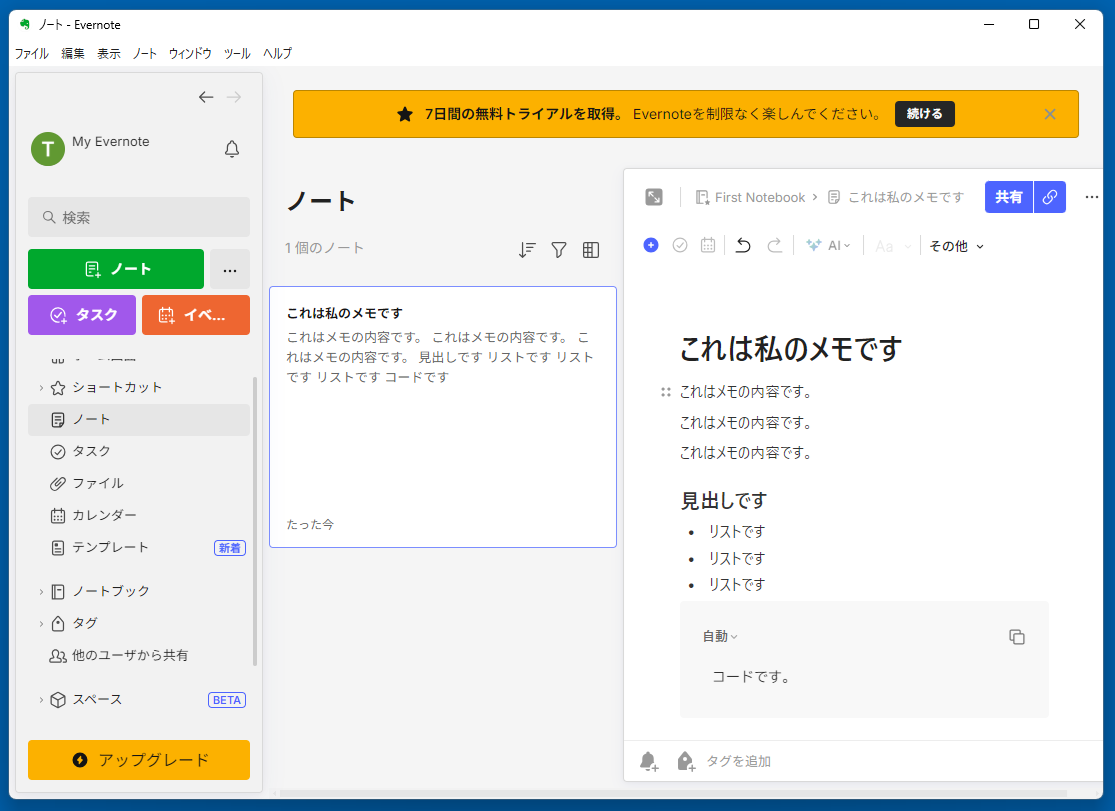
Task: Select the これは私のメモです note card
Action: [443, 417]
